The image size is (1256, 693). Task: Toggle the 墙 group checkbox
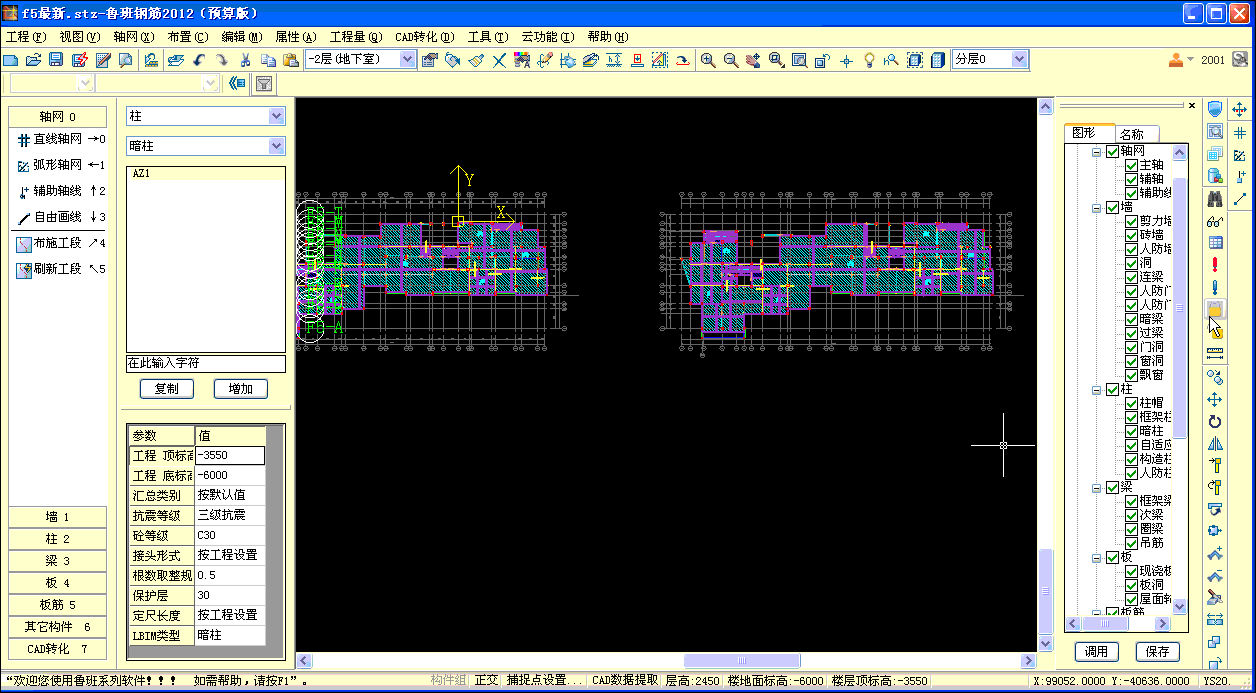[x=1112, y=207]
